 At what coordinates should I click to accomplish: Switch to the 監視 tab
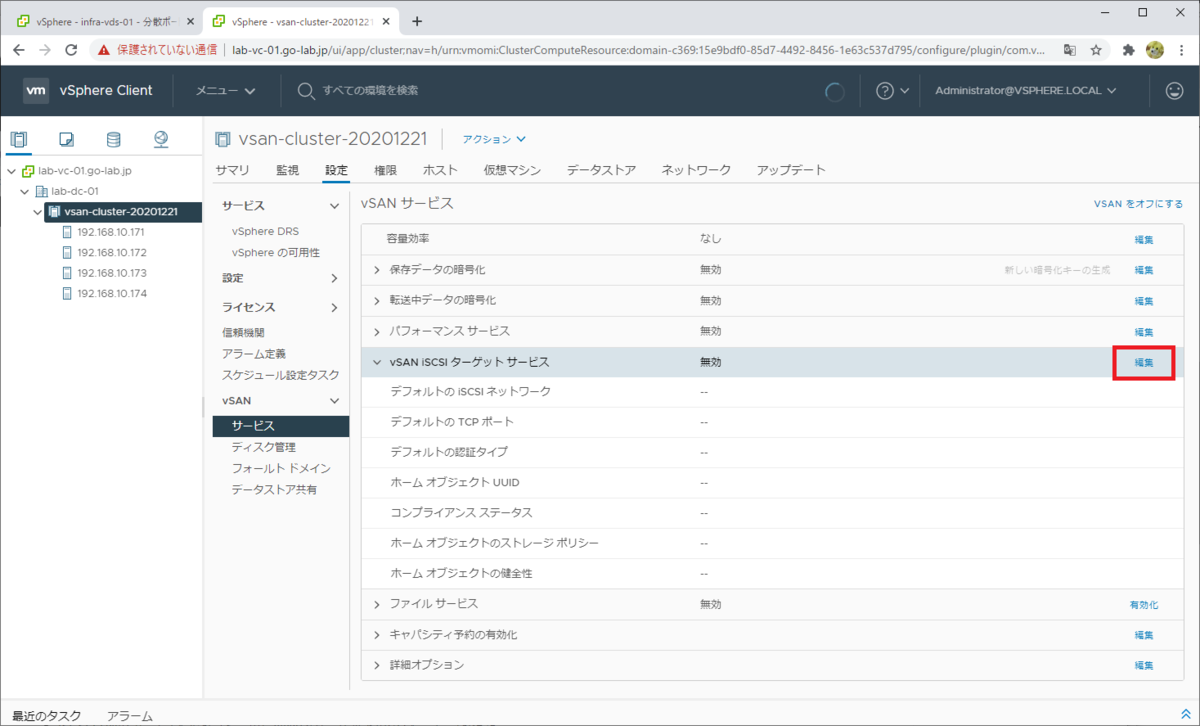click(287, 170)
